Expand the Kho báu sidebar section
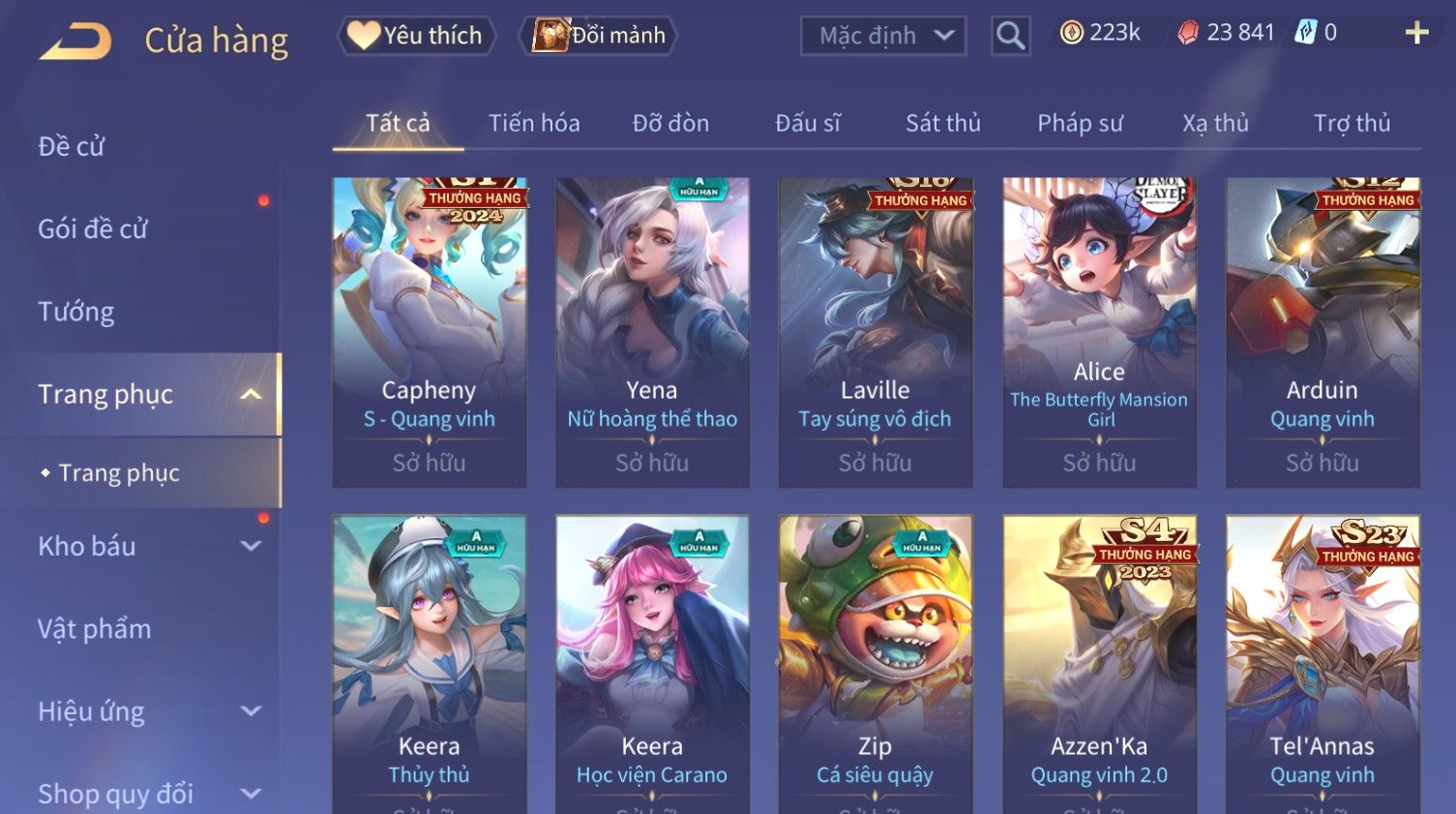1456x814 pixels. (251, 546)
